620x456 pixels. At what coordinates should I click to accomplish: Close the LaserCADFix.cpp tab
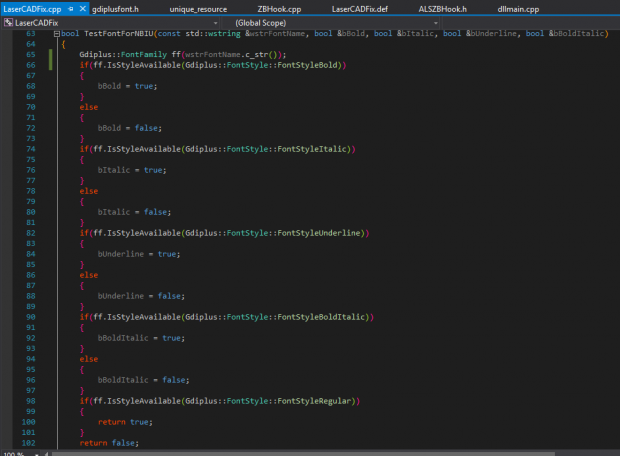[x=82, y=9]
